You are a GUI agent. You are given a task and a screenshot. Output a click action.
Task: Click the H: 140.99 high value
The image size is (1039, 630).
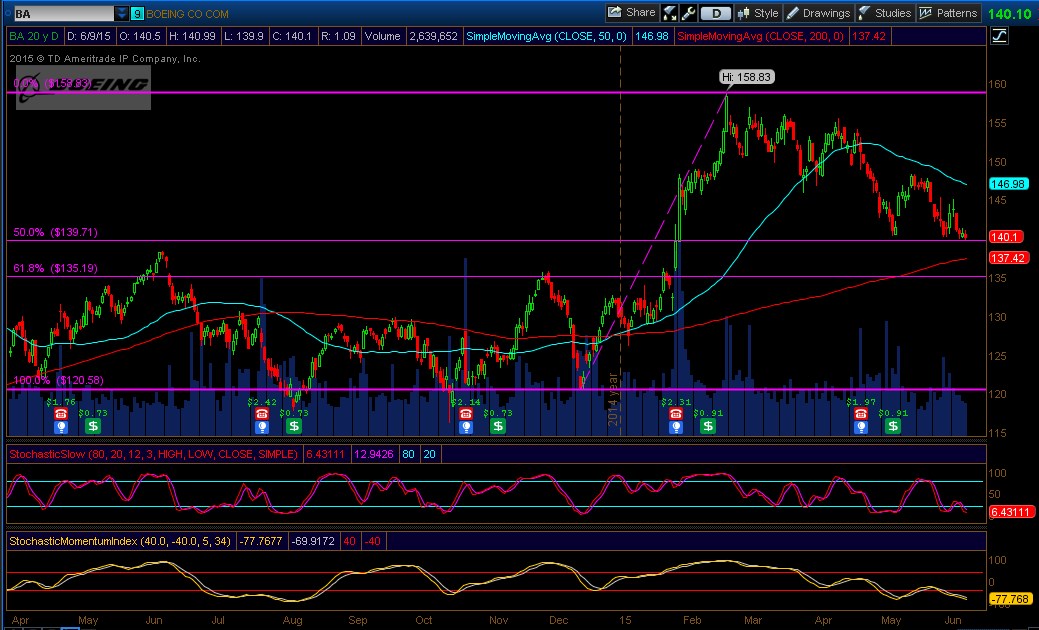[x=192, y=36]
